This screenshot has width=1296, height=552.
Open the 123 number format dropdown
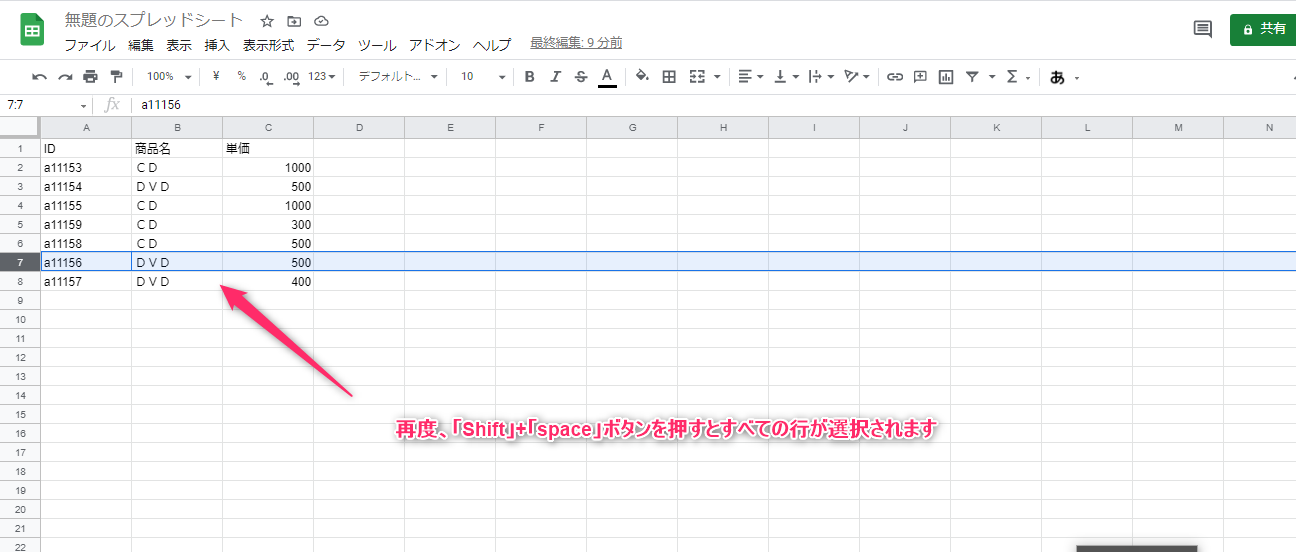click(x=321, y=77)
